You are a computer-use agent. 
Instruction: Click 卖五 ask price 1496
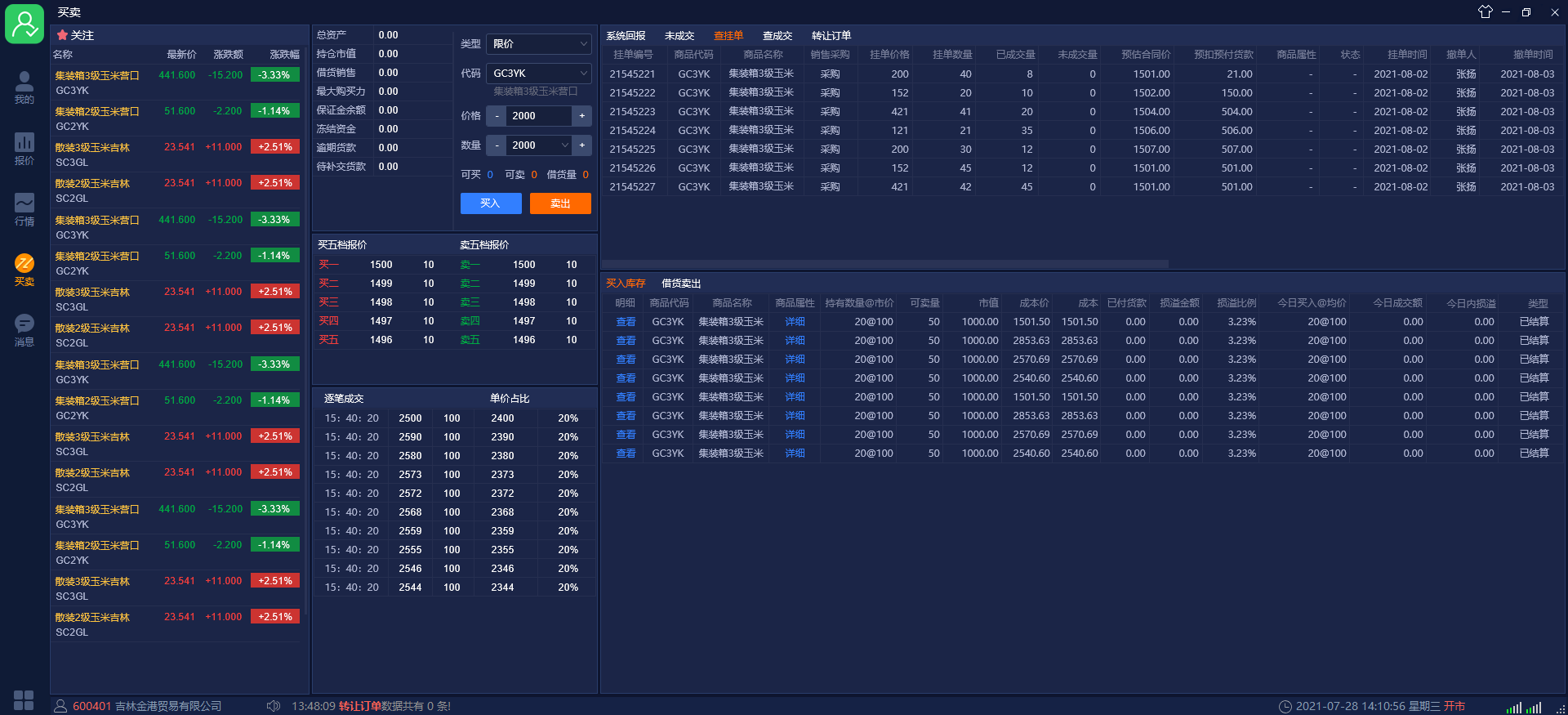523,340
